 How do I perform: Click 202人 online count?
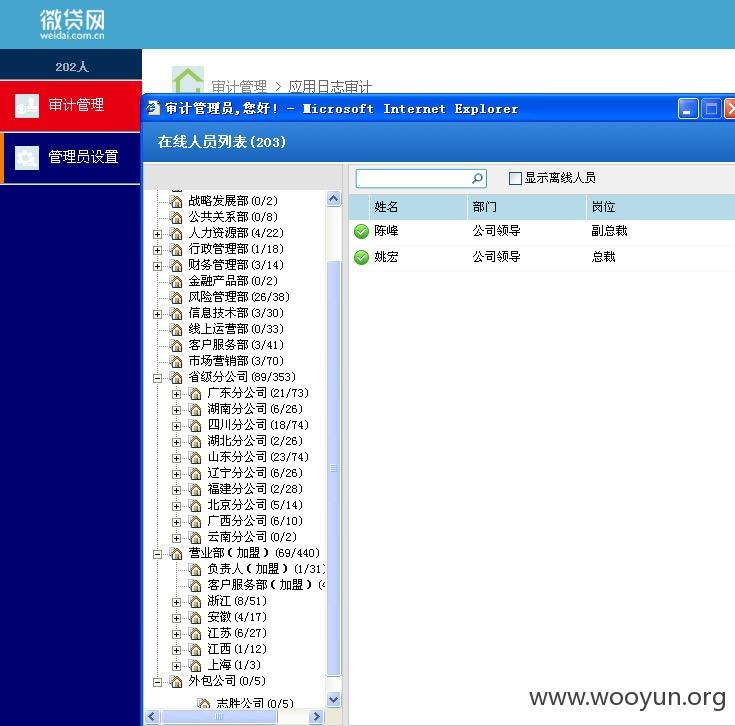72,67
